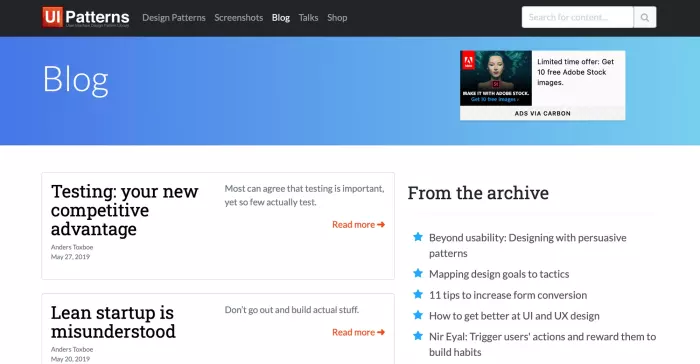
Task: Click the 'Don't go out and build actual stuff' summary
Action: [292, 310]
